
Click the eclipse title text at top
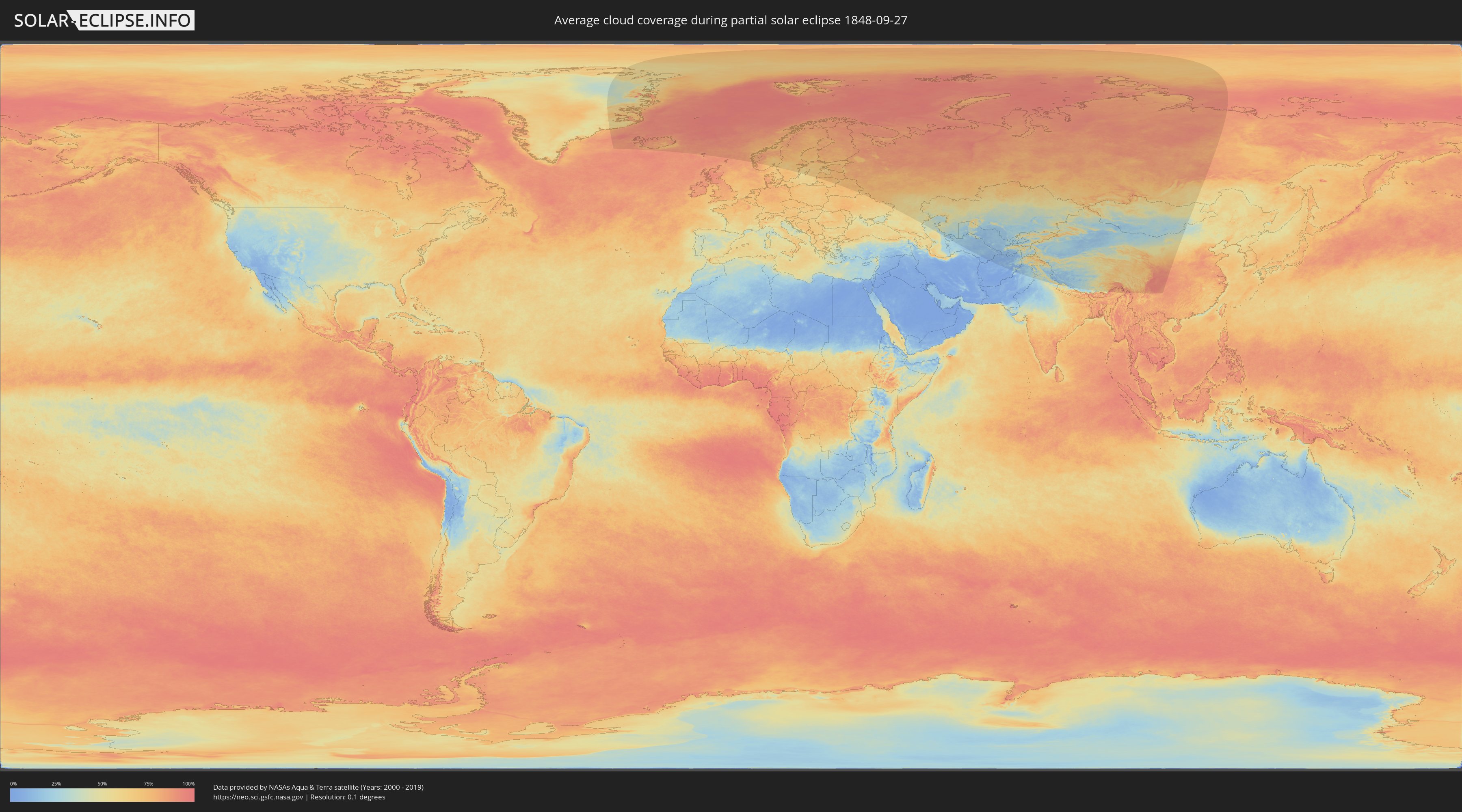pos(731,20)
